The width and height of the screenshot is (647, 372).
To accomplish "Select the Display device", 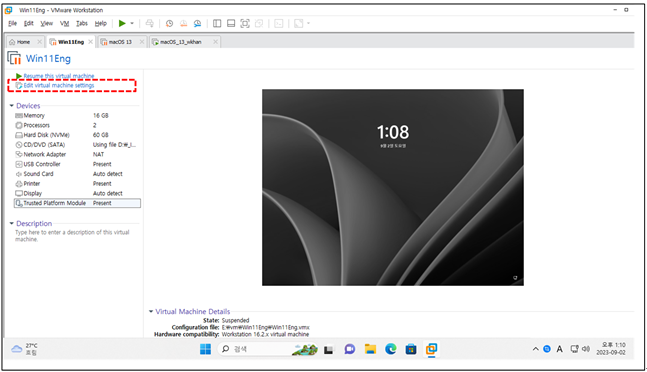I will click(x=77, y=193).
